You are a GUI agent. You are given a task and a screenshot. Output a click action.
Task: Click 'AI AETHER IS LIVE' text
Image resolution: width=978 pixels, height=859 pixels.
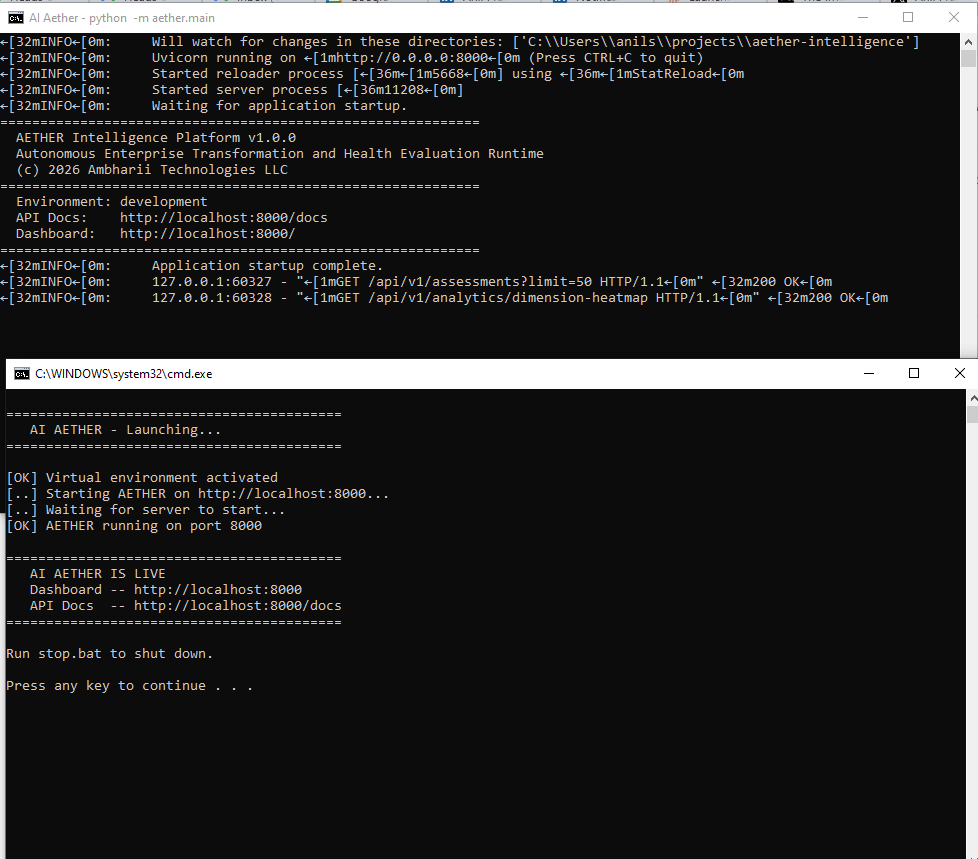tap(97, 574)
